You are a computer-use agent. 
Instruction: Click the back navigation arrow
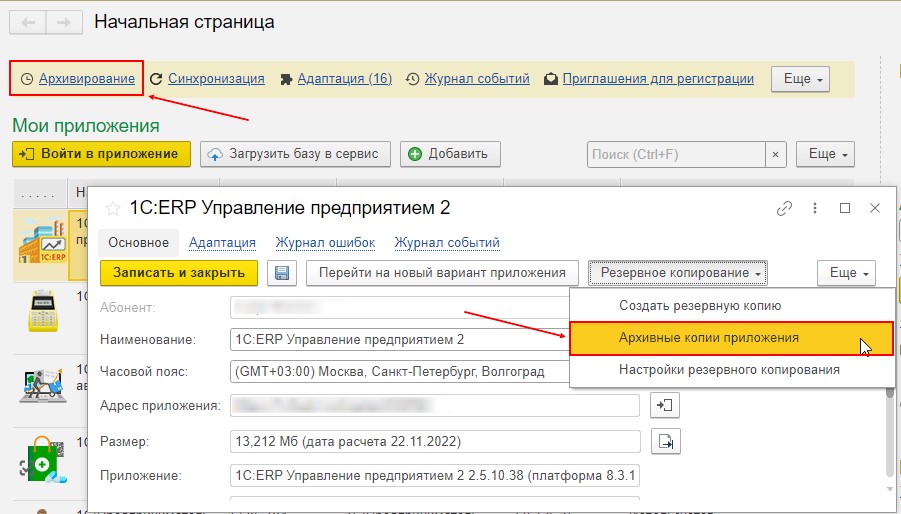click(x=28, y=23)
